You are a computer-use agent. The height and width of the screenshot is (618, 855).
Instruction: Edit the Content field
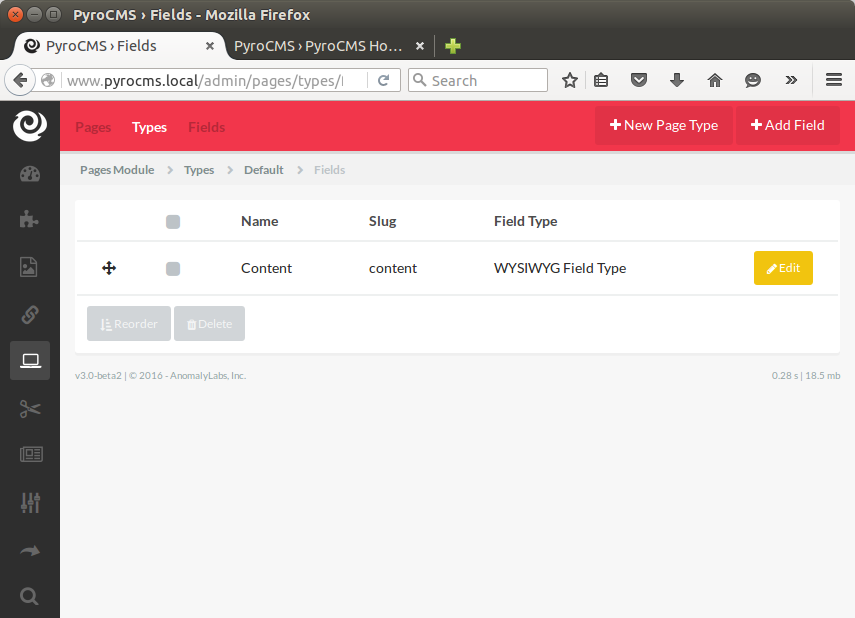783,268
